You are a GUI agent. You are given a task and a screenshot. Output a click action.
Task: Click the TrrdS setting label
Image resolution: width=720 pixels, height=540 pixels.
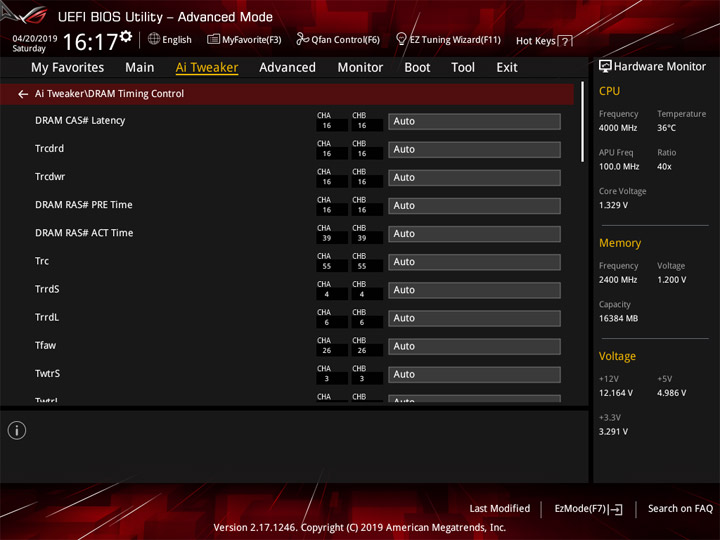[47, 289]
